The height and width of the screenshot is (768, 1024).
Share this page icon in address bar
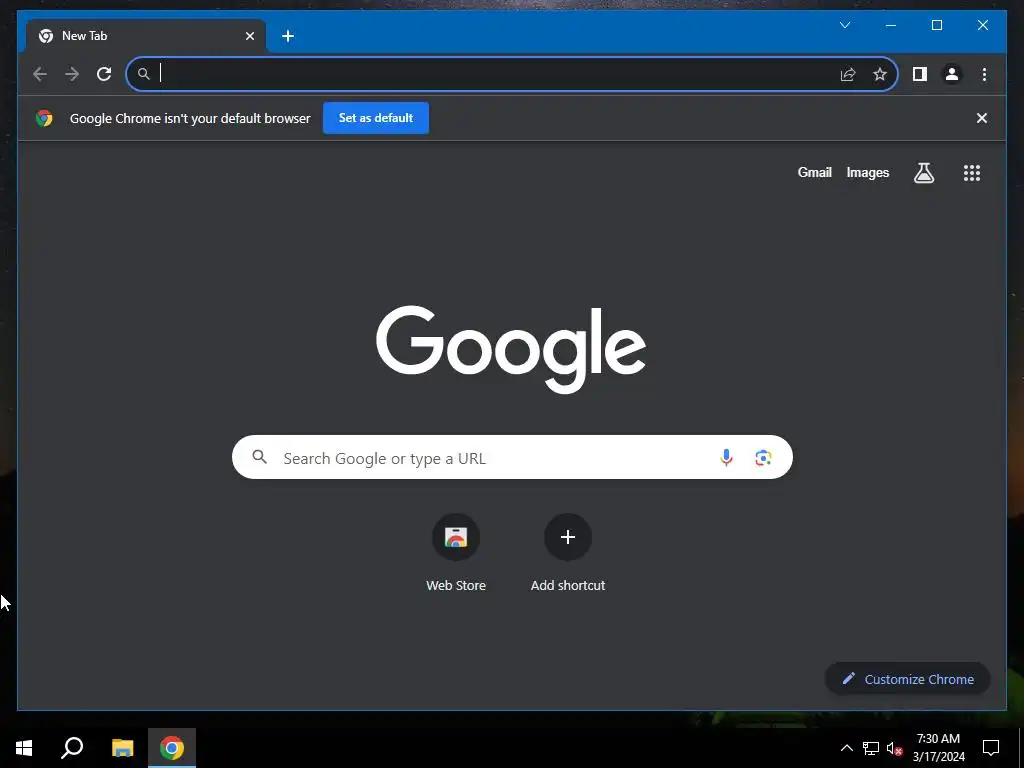pos(848,74)
